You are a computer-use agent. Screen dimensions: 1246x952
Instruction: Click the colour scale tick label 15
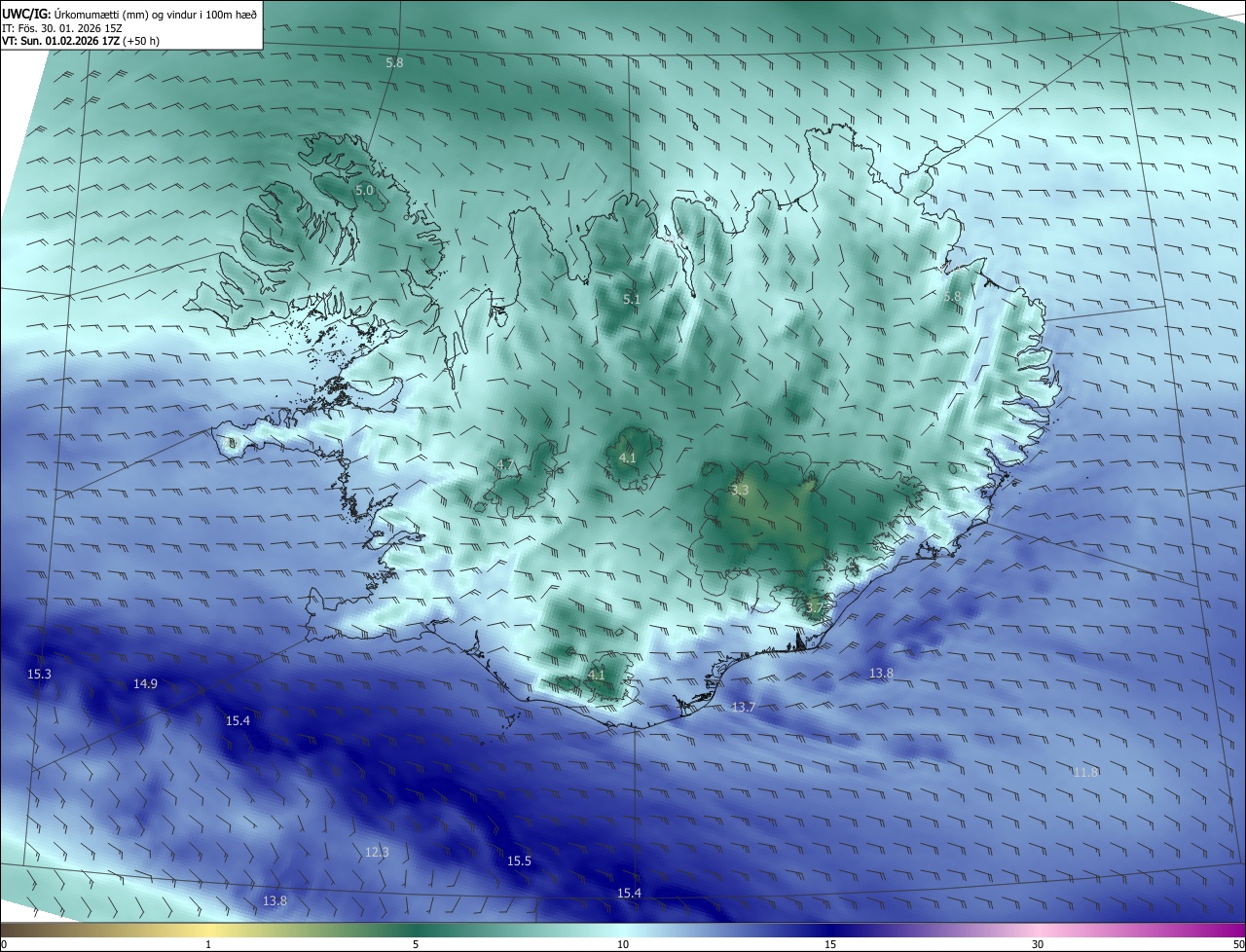(830, 944)
